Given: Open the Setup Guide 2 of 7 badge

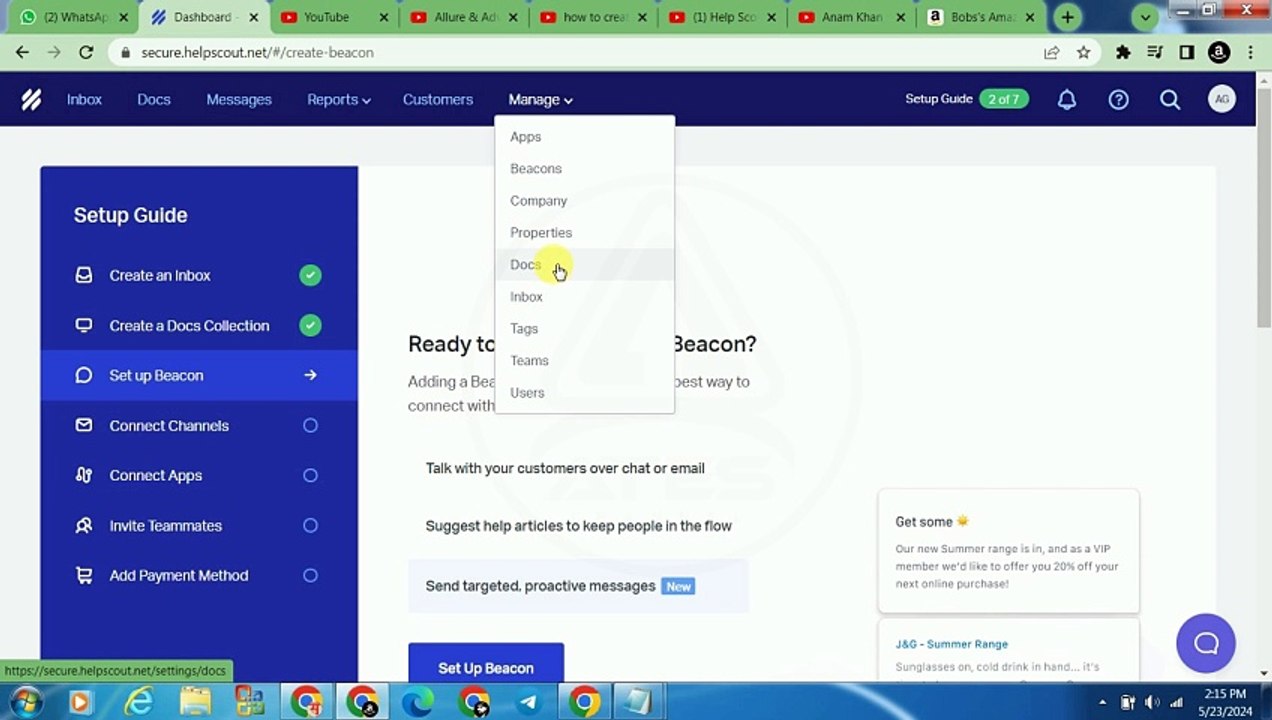Looking at the screenshot, I should click(x=1004, y=99).
